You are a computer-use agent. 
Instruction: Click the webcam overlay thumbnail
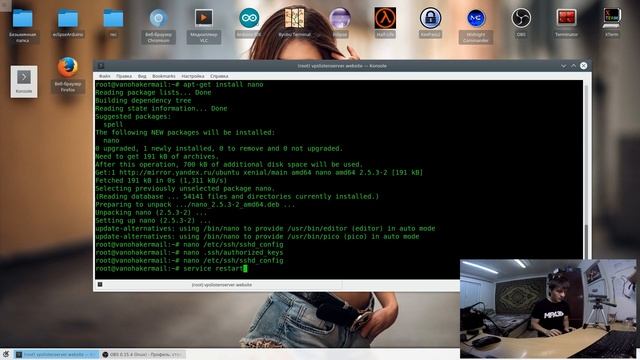coord(548,309)
